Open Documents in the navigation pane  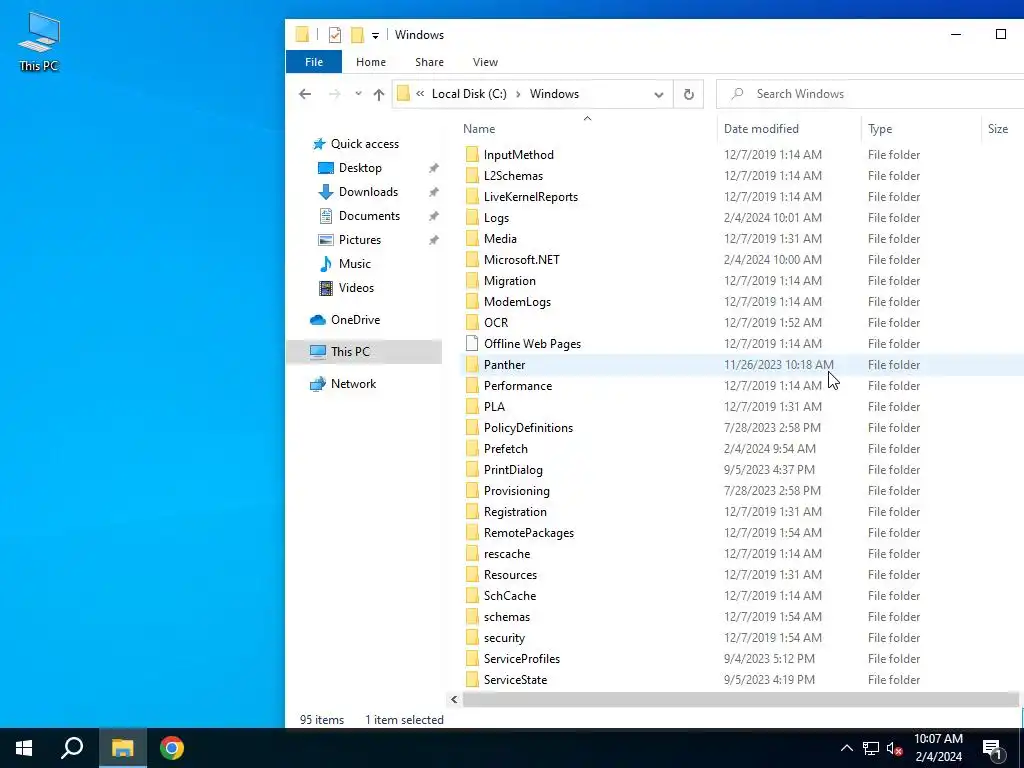pyautogui.click(x=369, y=216)
